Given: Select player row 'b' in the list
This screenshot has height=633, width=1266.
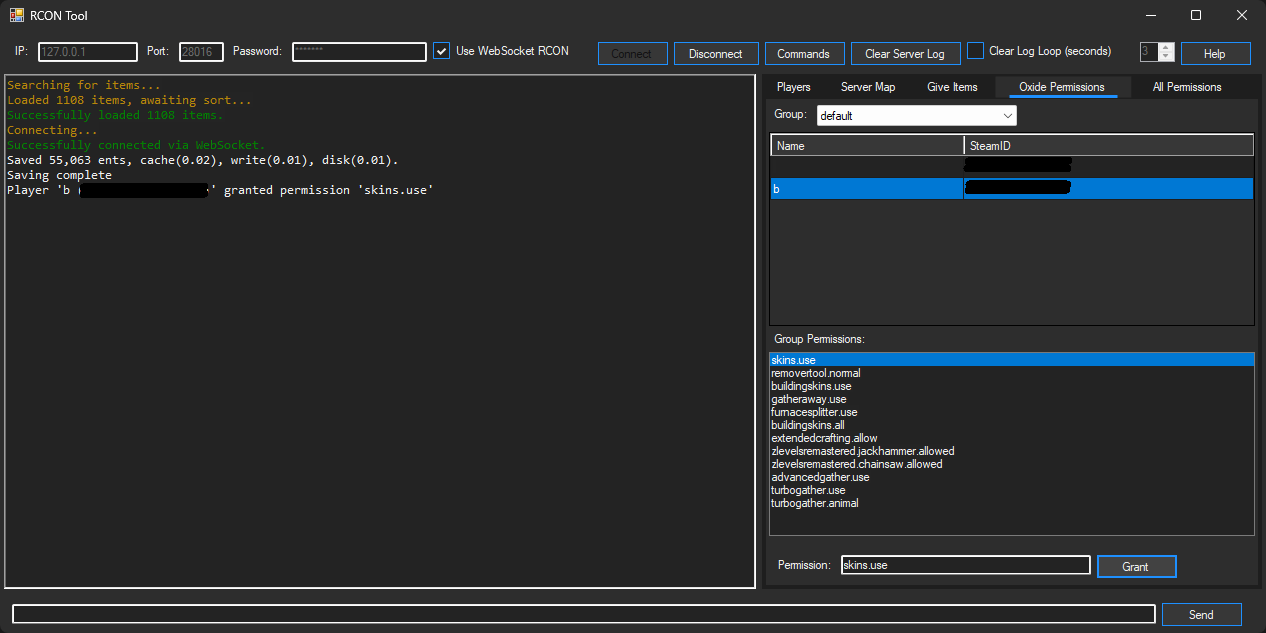Looking at the screenshot, I should point(860,188).
